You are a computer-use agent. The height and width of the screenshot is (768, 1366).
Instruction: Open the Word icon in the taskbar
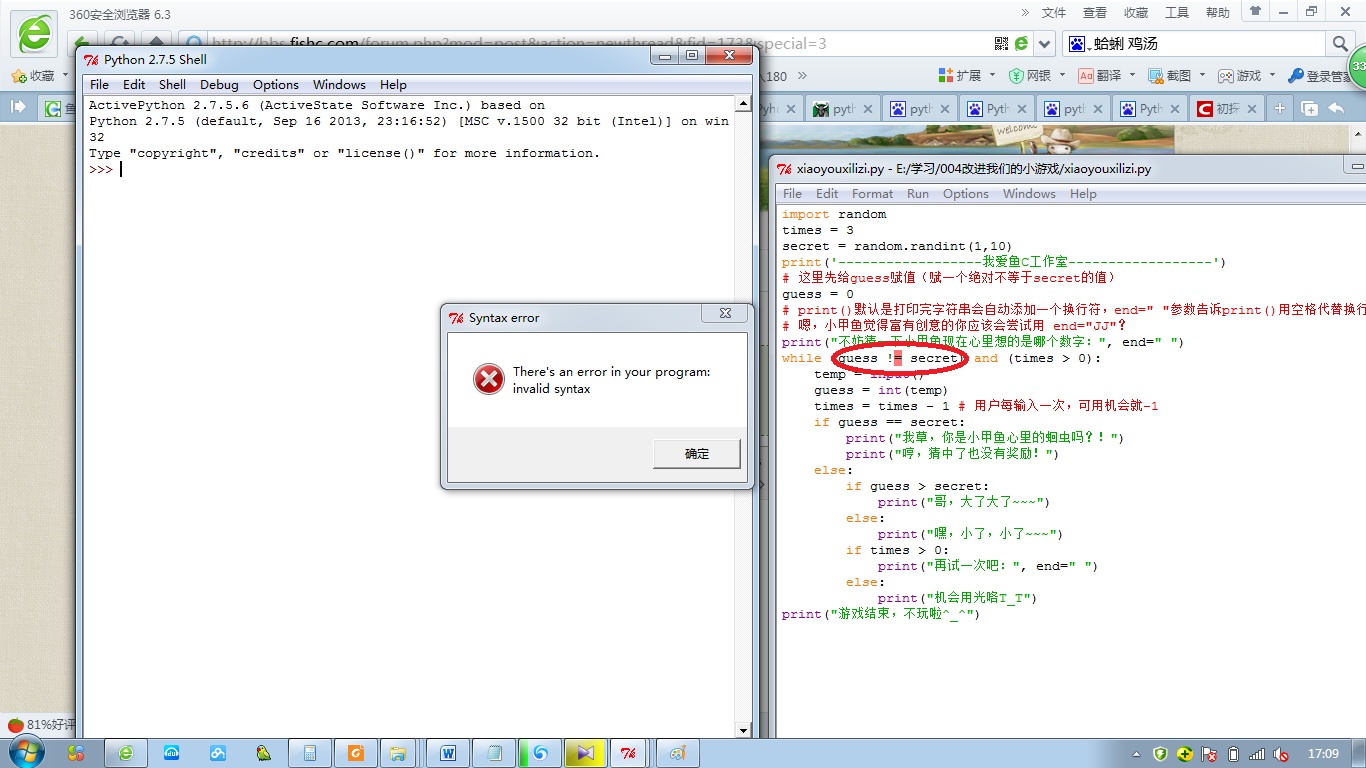tap(447, 753)
